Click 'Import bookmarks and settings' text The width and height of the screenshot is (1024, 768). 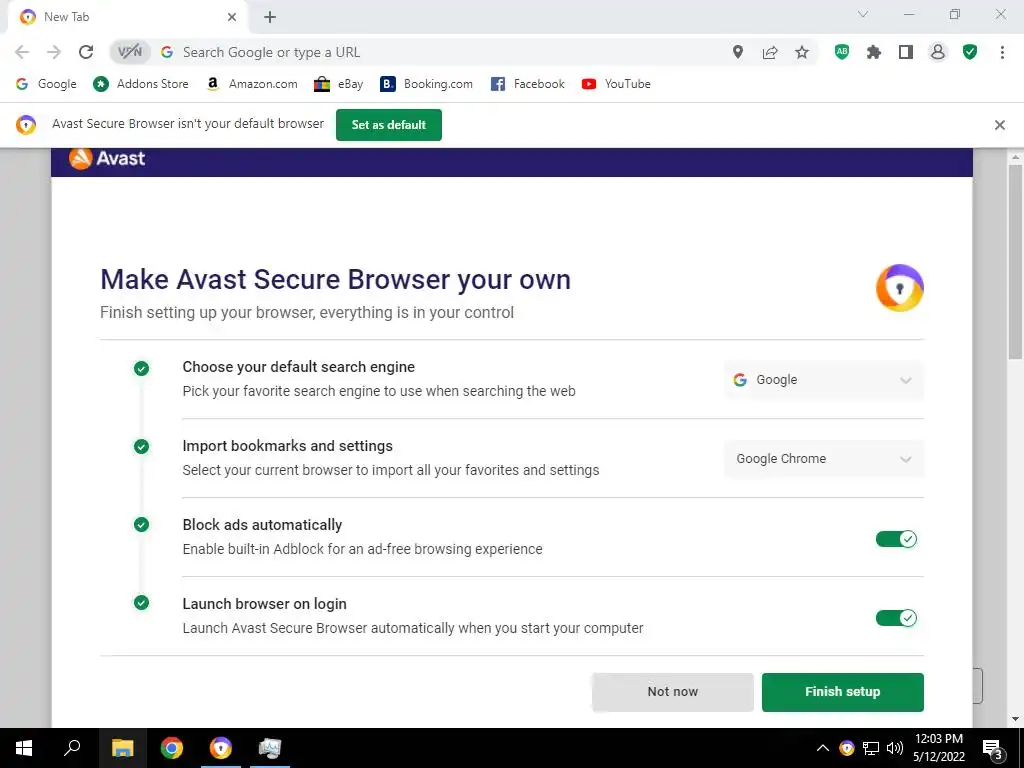point(287,446)
